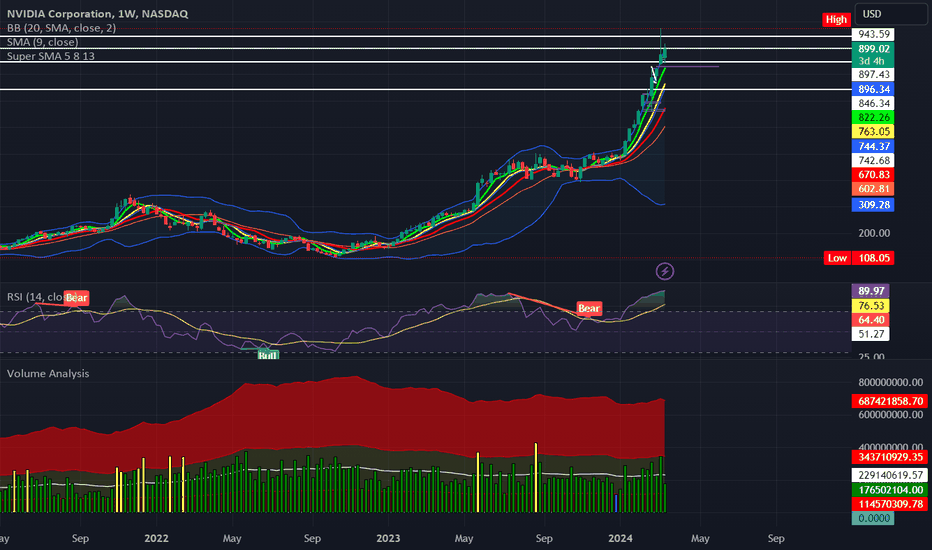Click the Bear label near late 2023 RSI
Viewport: 932px width, 550px height.
click(589, 308)
